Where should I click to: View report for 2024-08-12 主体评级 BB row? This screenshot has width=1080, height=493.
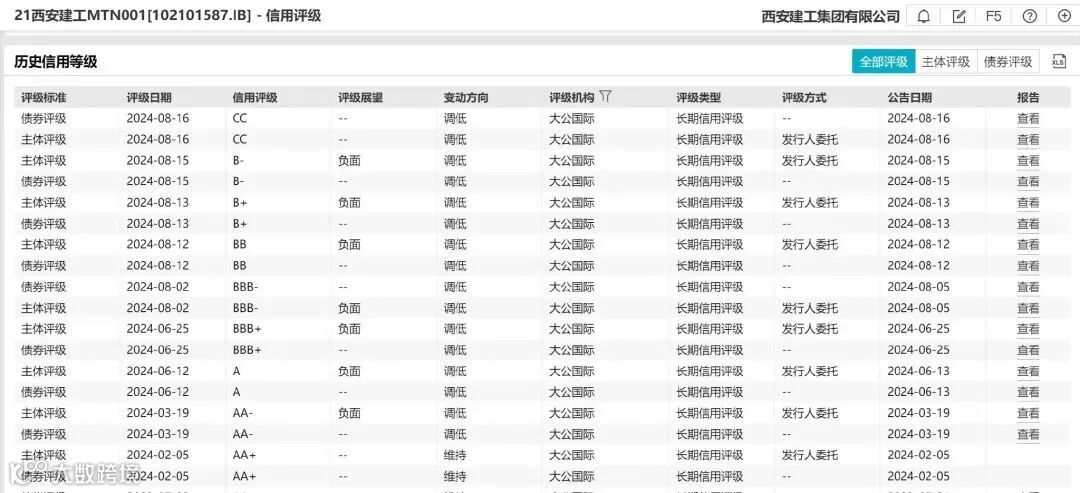tap(1028, 244)
